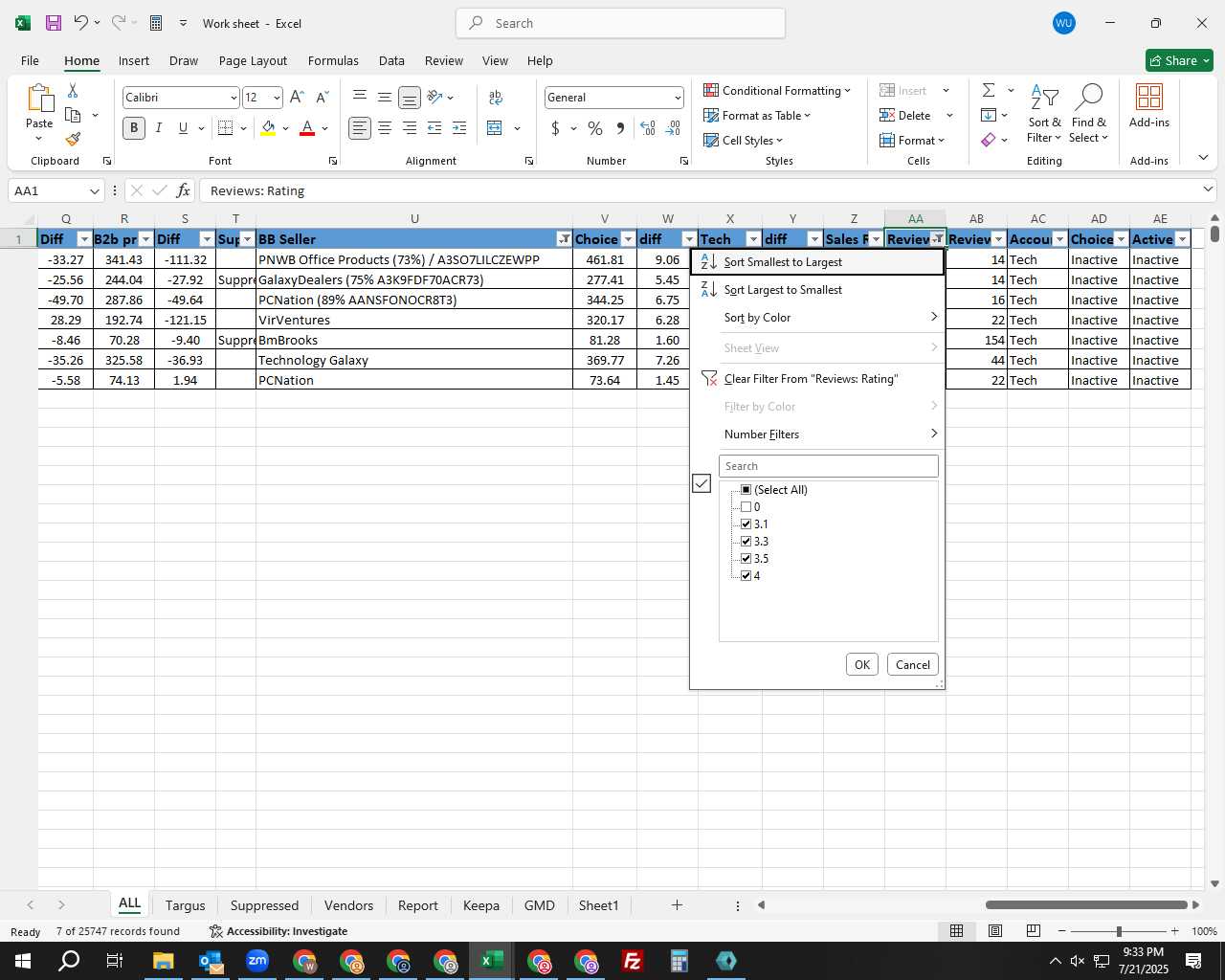
Task: Click the title bar Search field
Action: point(620,23)
